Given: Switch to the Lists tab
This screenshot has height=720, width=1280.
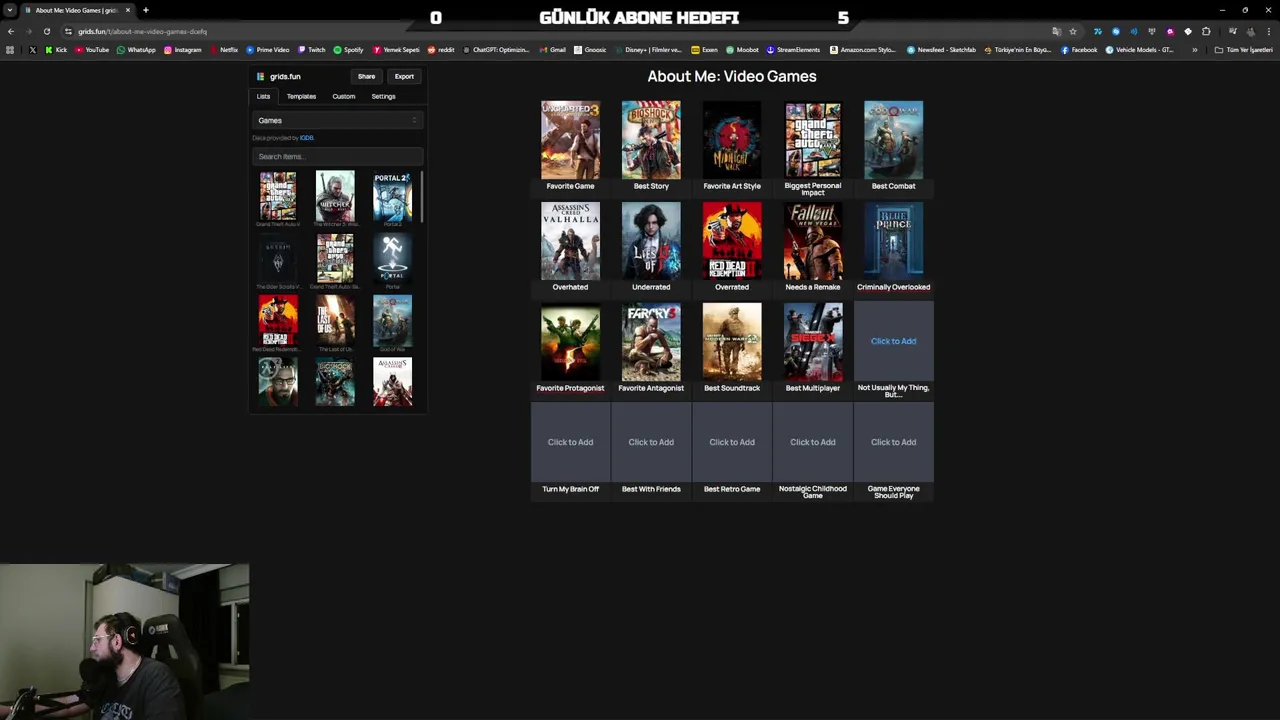Looking at the screenshot, I should click(x=263, y=96).
